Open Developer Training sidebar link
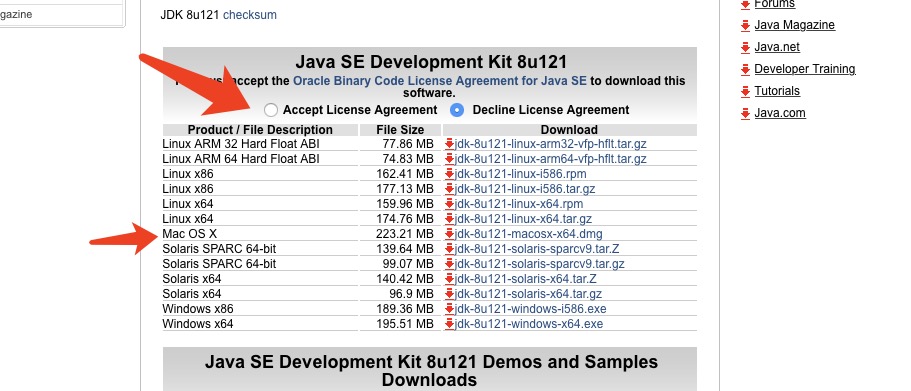The width and height of the screenshot is (911, 391). (805, 69)
